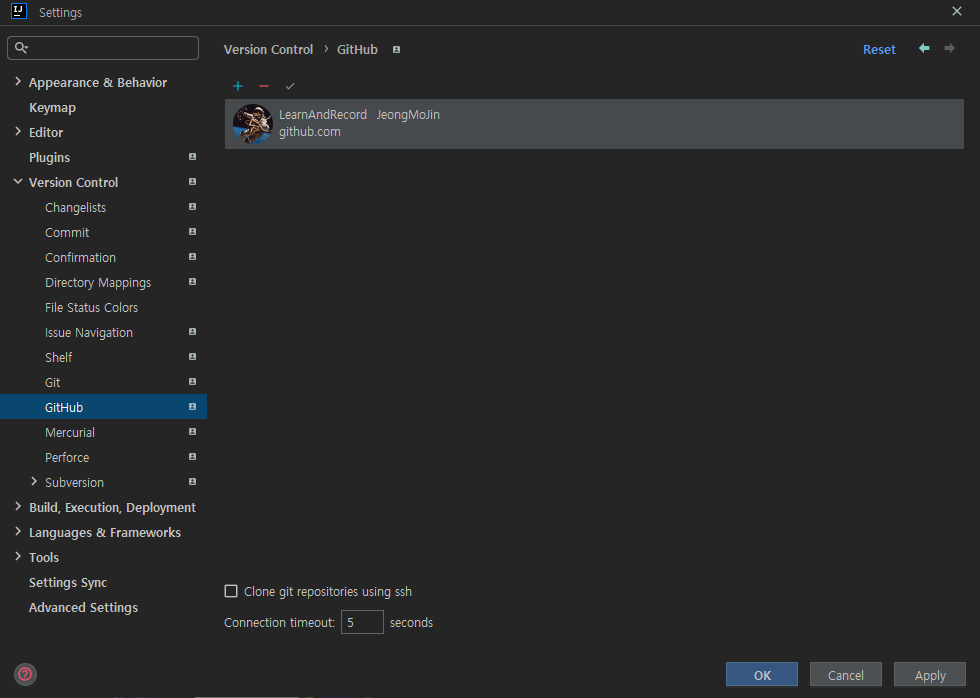Click the project icon beside Git
This screenshot has width=980, height=698.
[x=192, y=382]
